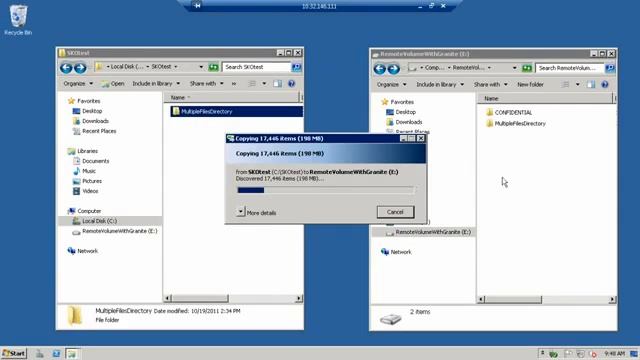The width and height of the screenshot is (640, 360).
Task: Toggle preview pane in SKOtest window
Action: [x=278, y=84]
